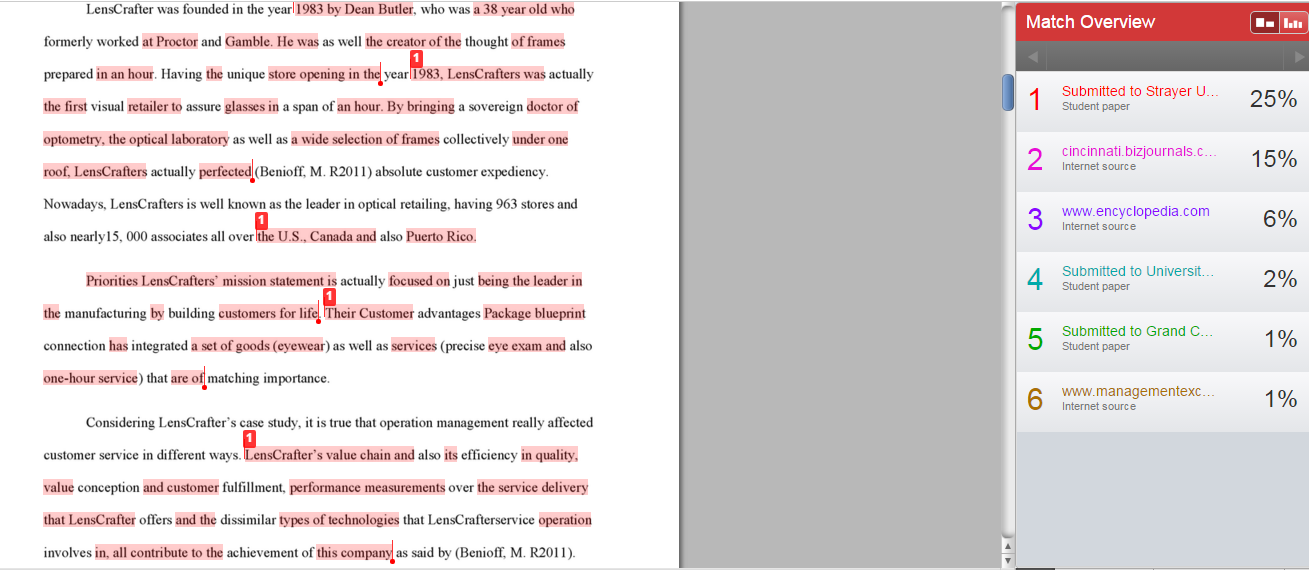Click the scrollbar down arrow at the bottom
The width and height of the screenshot is (1309, 570).
[1008, 560]
